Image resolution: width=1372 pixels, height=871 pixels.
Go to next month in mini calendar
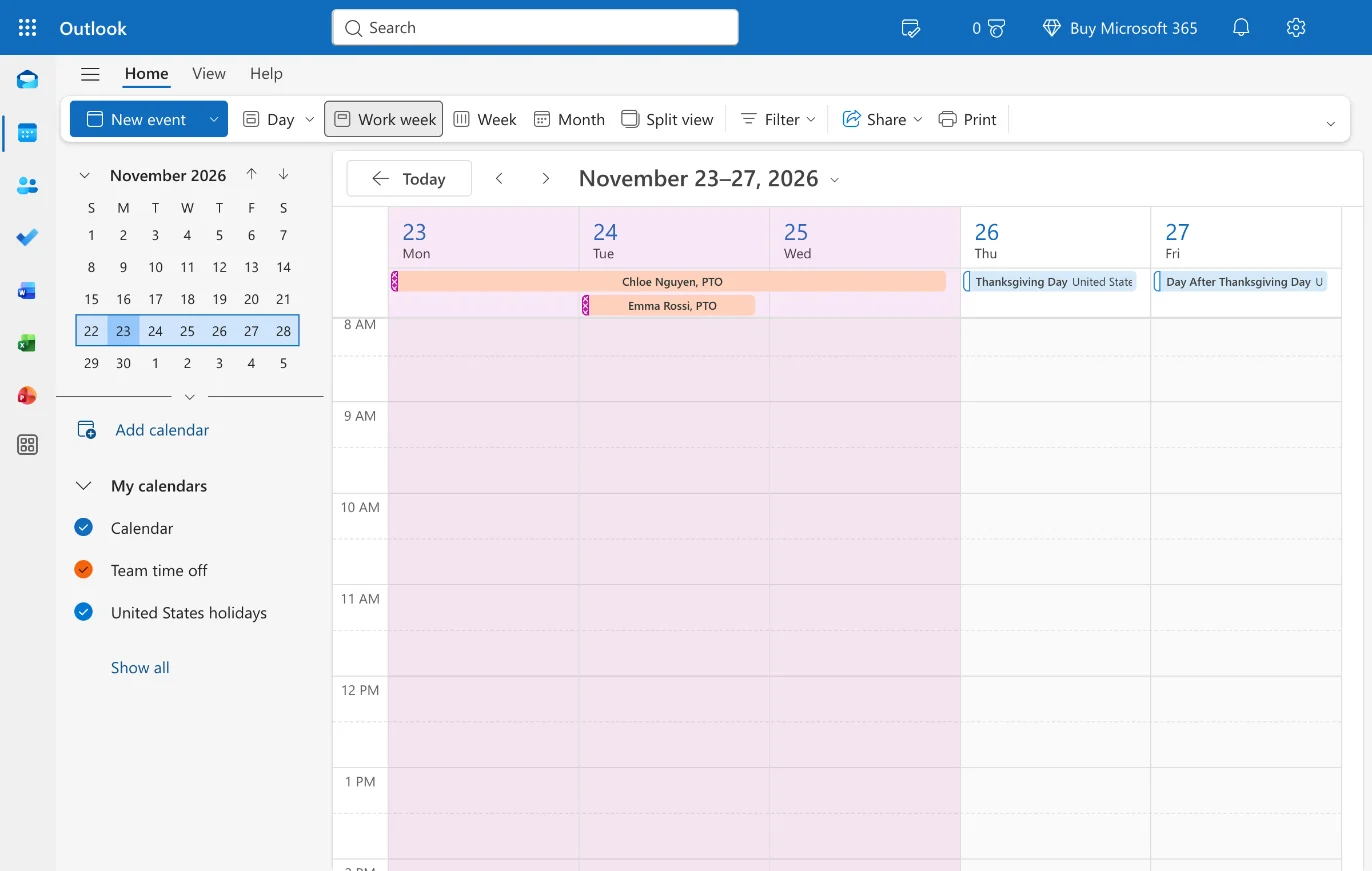[x=284, y=174]
